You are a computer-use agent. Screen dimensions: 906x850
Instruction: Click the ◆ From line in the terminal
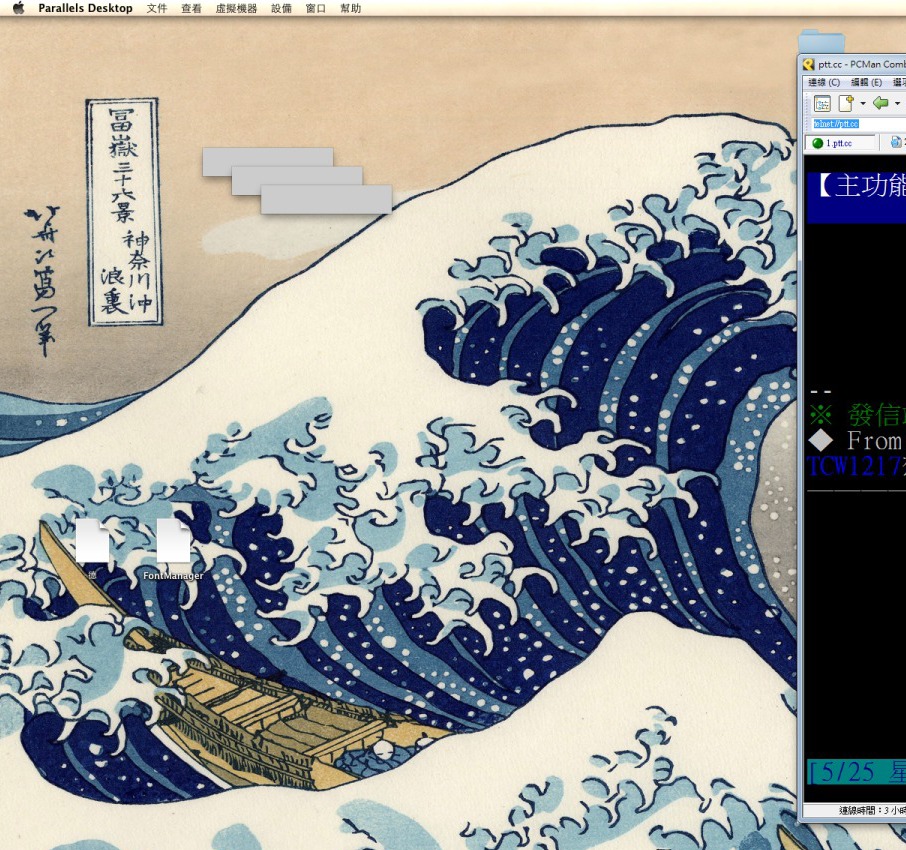[x=855, y=441]
